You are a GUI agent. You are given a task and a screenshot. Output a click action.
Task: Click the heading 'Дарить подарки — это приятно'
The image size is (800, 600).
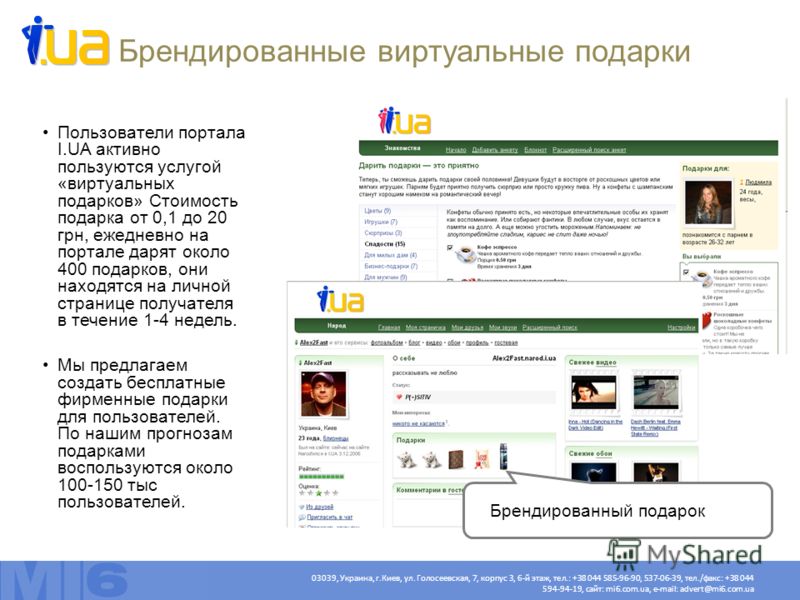418,166
